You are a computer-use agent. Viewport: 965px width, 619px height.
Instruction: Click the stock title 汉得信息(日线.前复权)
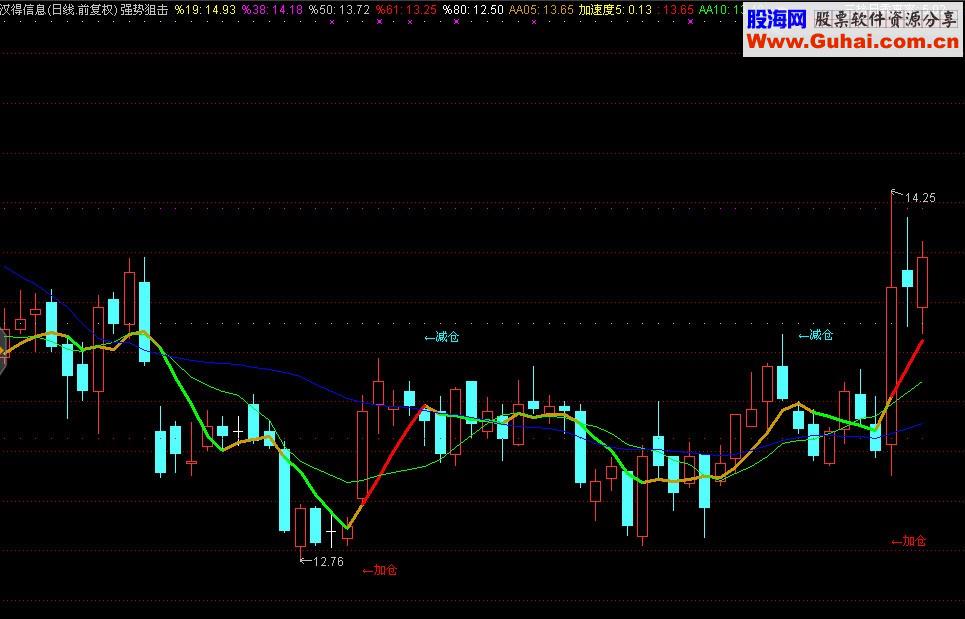tap(59, 10)
